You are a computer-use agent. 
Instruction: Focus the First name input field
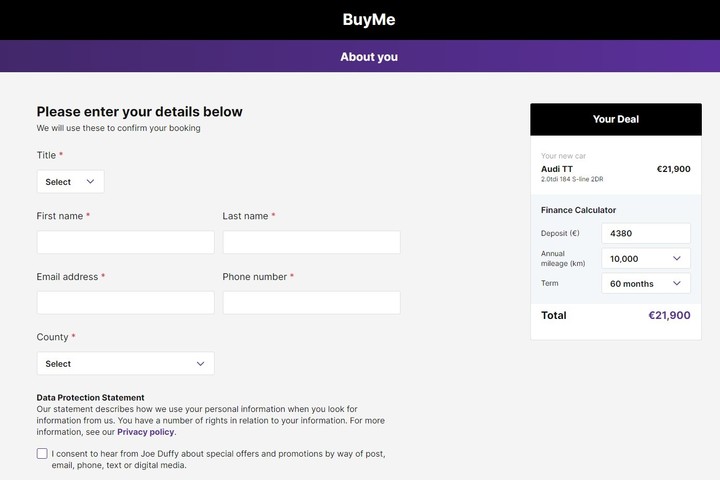[125, 242]
